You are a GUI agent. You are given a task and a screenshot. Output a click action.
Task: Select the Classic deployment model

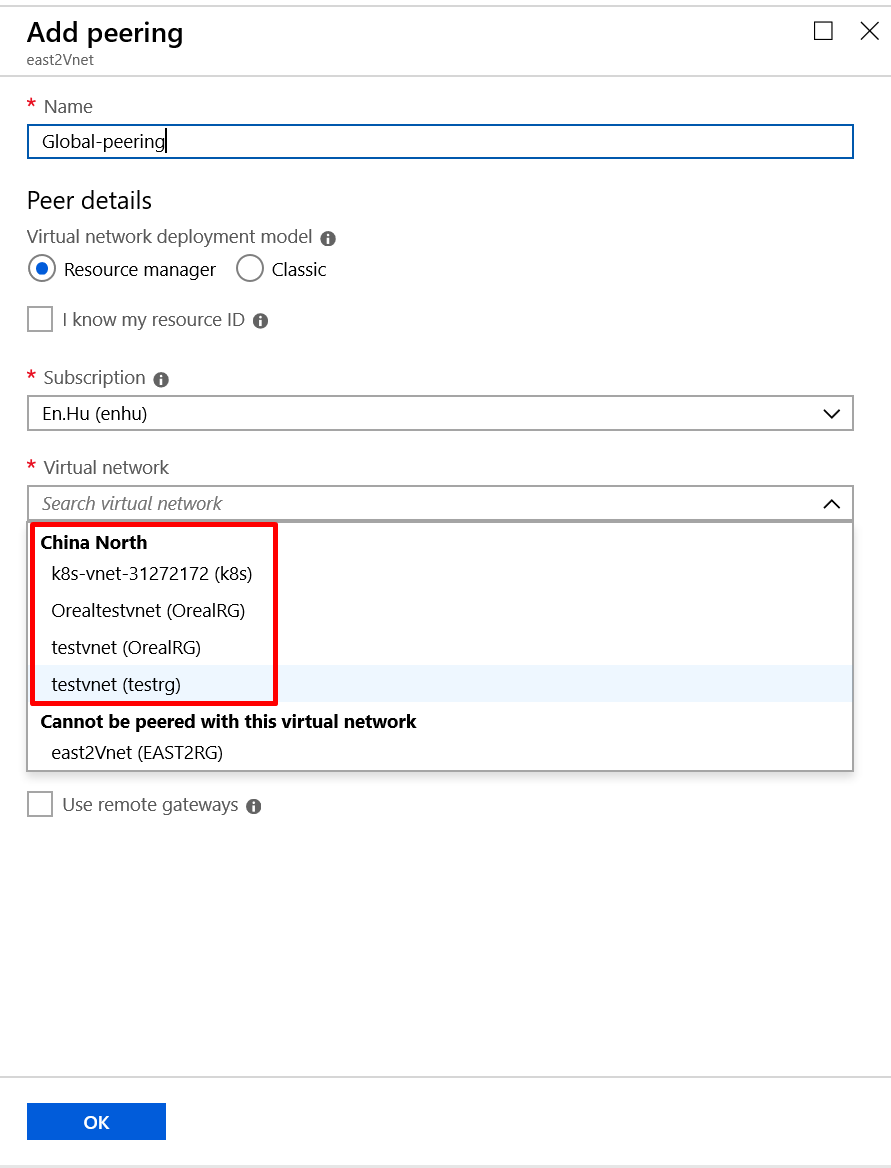[x=250, y=269]
